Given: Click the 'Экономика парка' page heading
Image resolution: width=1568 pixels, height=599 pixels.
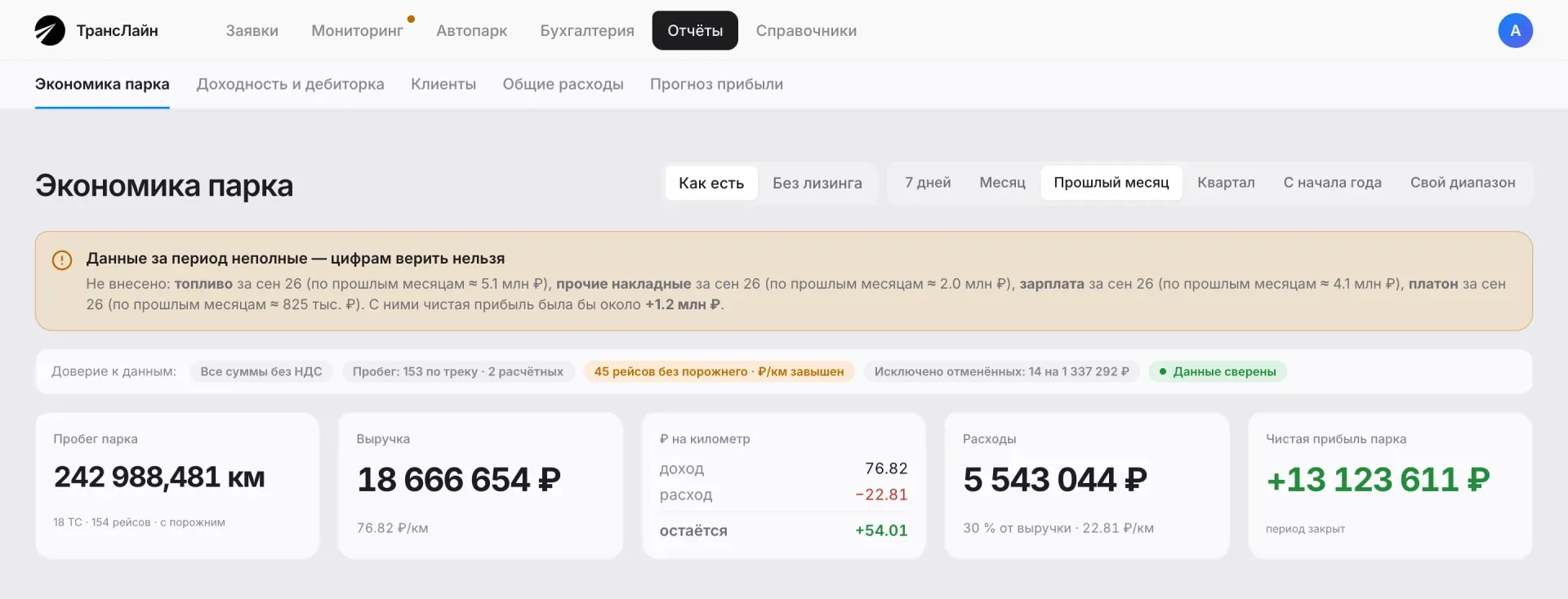Looking at the screenshot, I should pos(164,185).
